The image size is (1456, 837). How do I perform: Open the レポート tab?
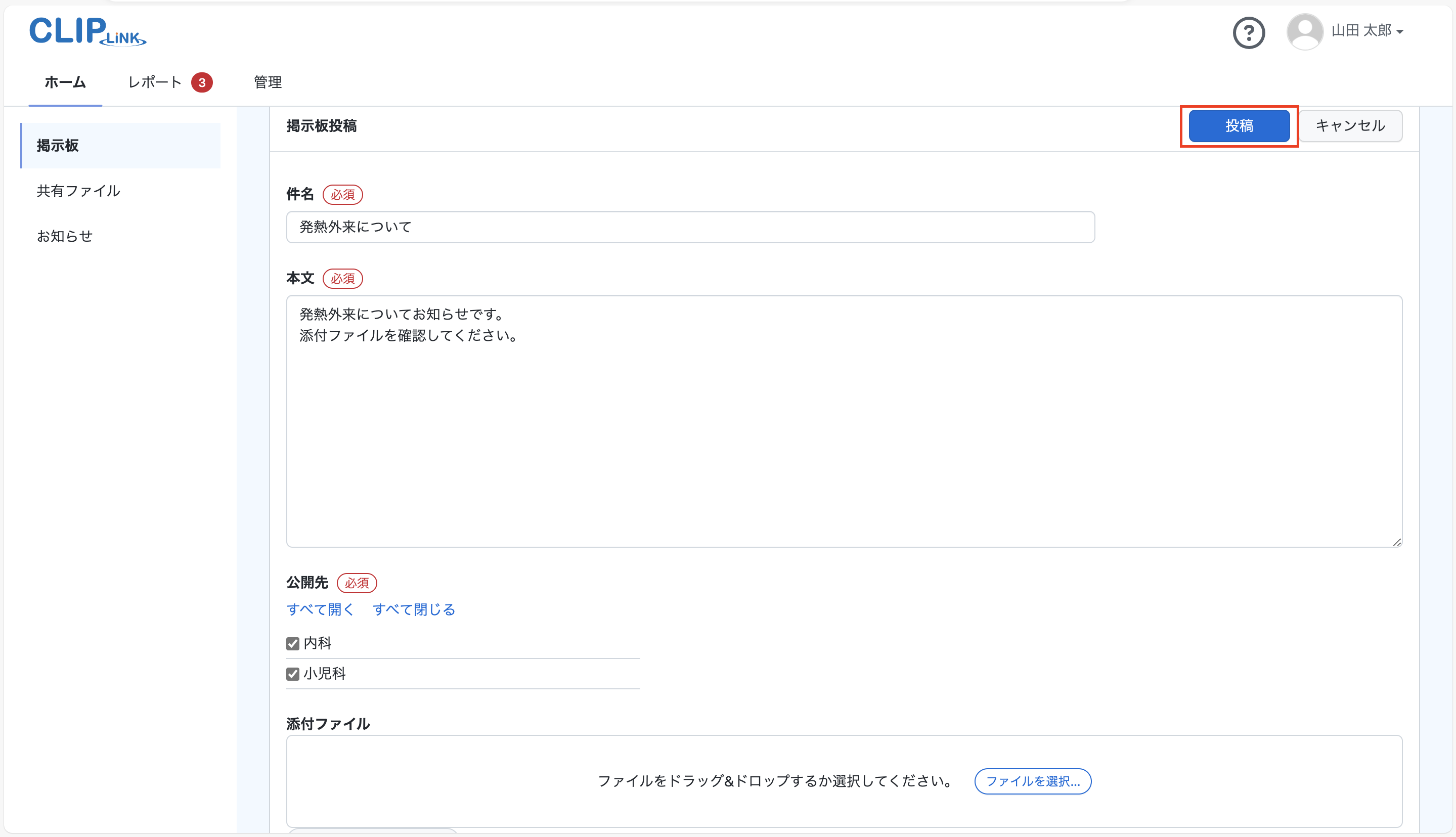tap(154, 82)
